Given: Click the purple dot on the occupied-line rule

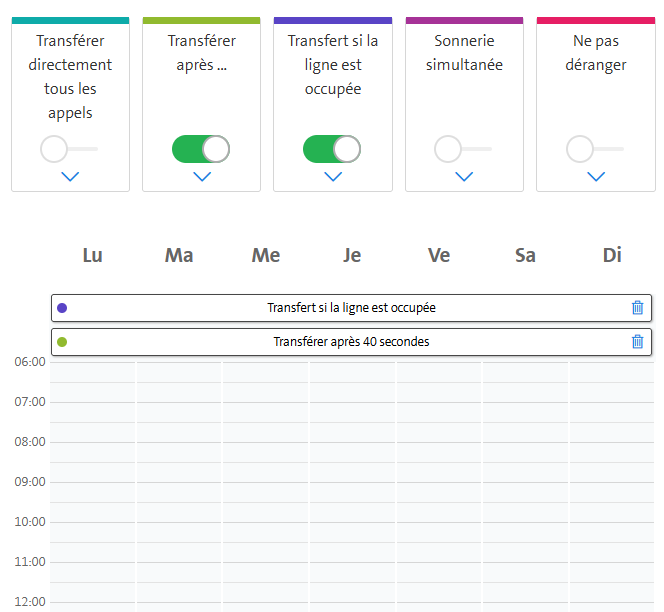Looking at the screenshot, I should [62, 308].
